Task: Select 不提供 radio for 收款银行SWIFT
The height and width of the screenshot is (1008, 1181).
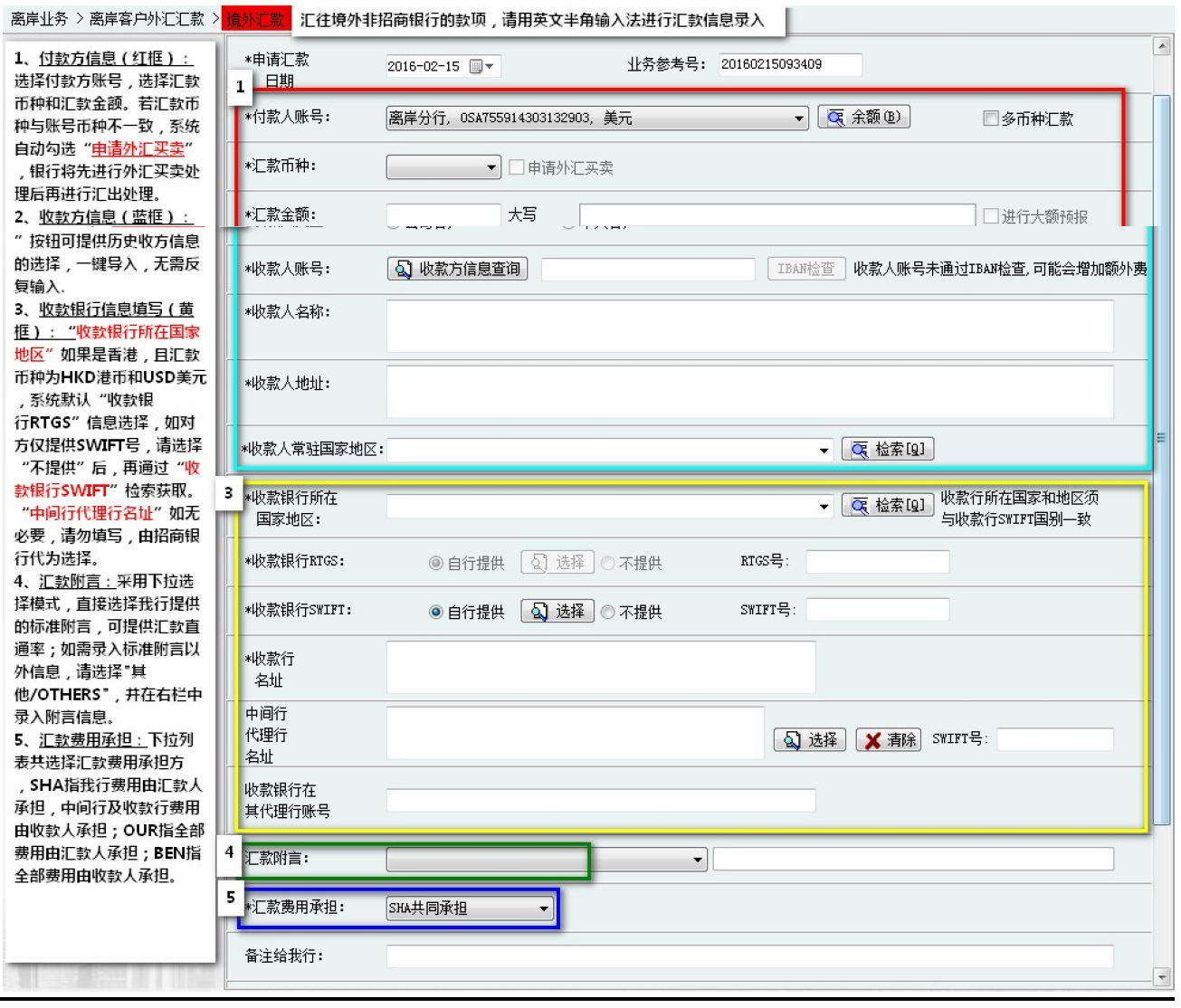Action: [x=608, y=613]
